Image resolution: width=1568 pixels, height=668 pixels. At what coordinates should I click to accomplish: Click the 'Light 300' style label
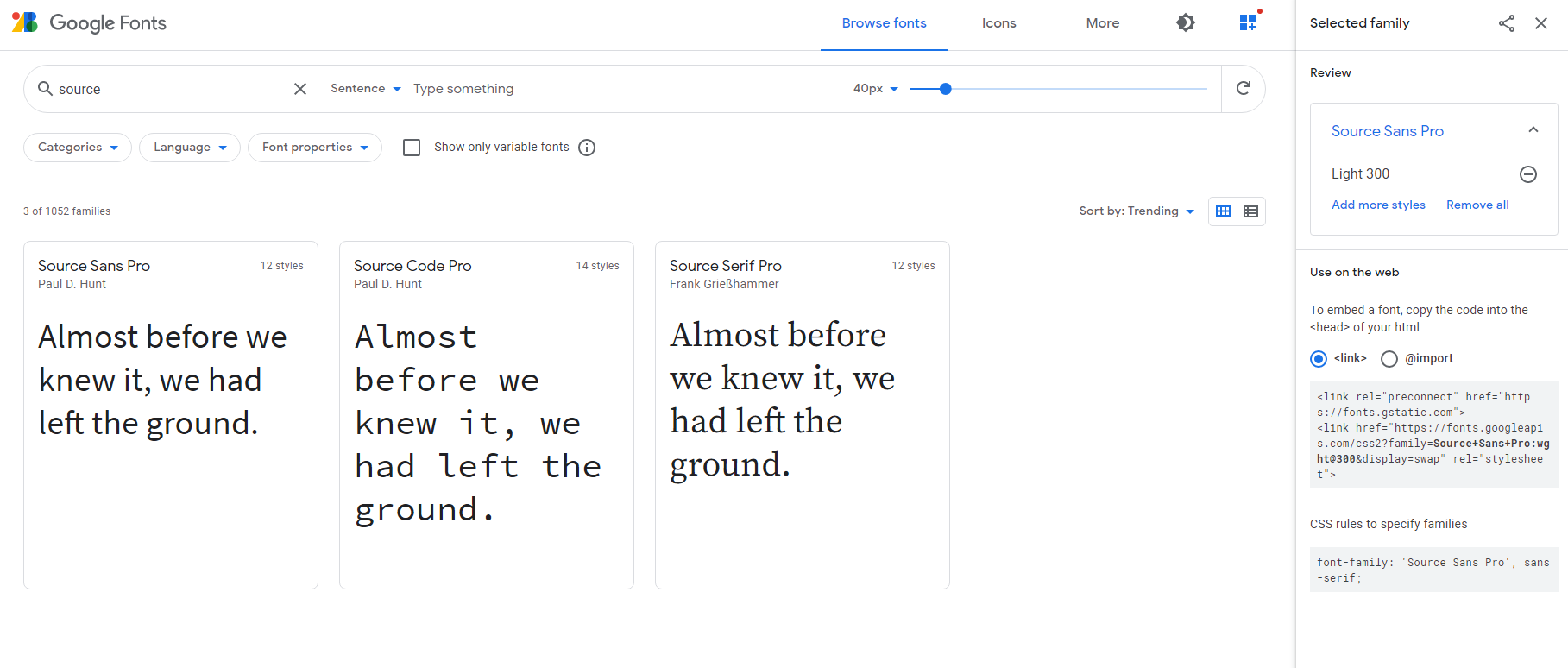coord(1361,174)
